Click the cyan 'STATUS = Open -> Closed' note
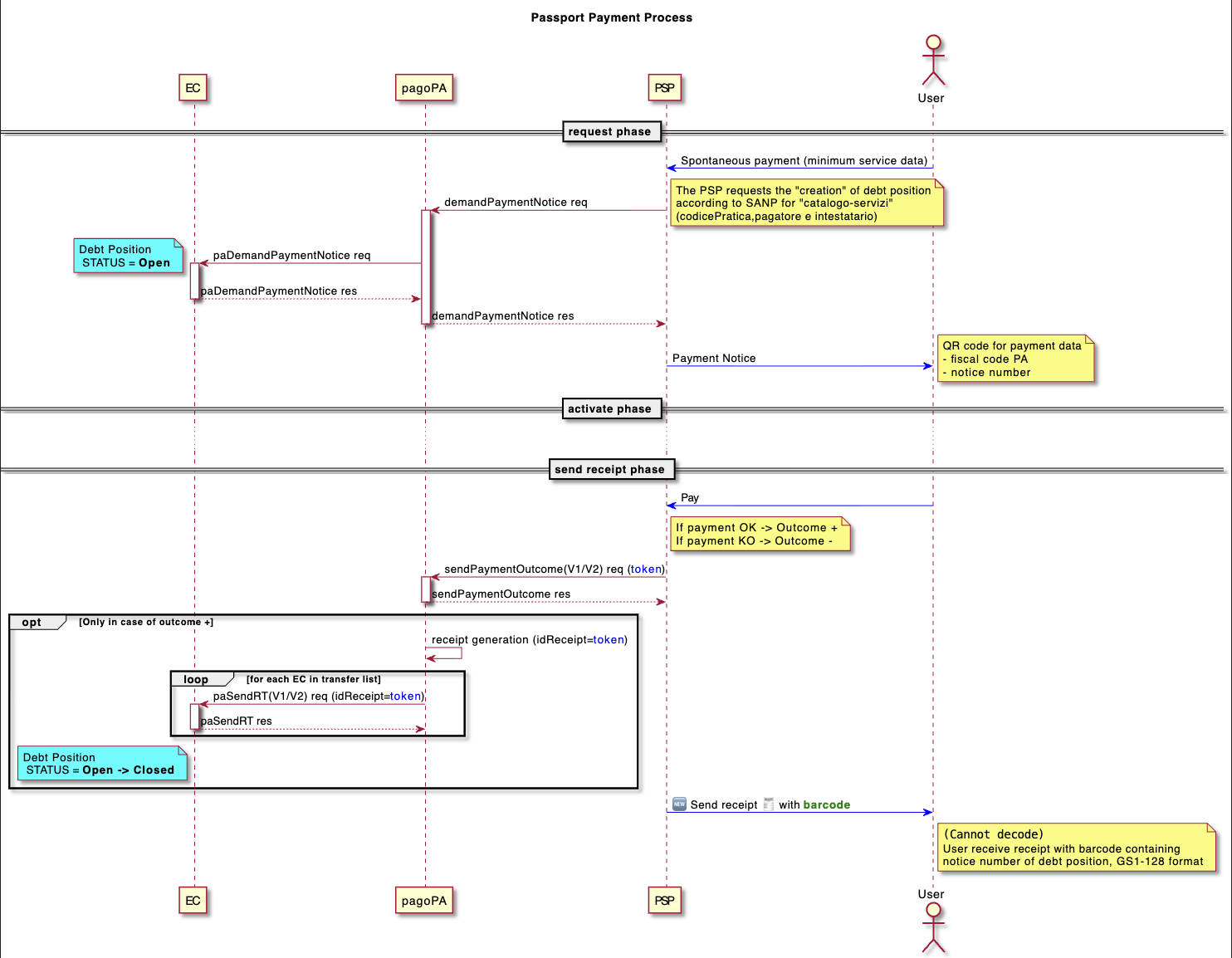 [101, 764]
